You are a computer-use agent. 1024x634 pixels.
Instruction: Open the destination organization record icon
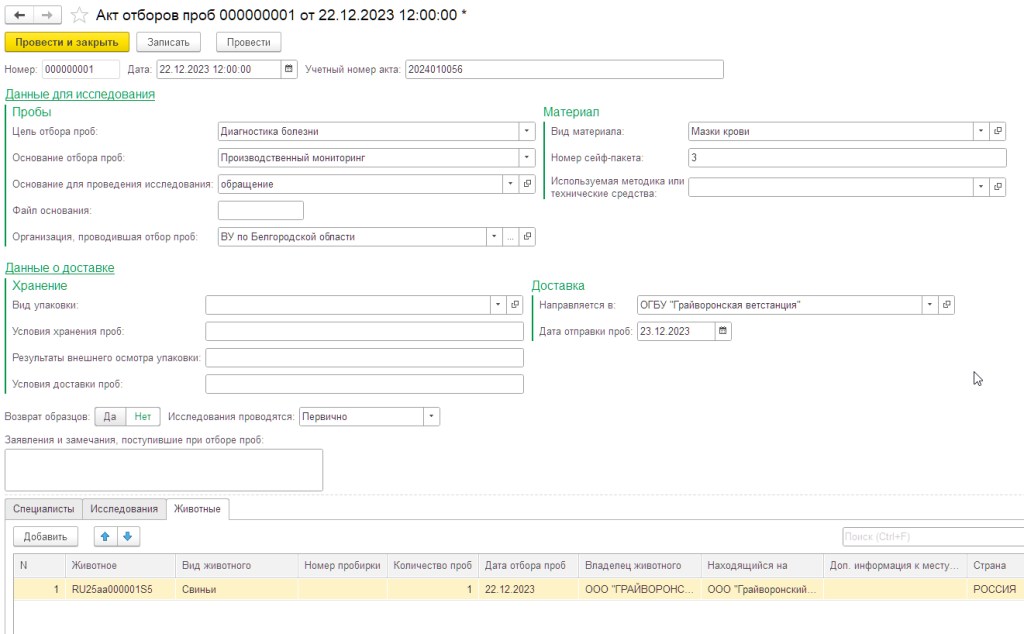pos(946,305)
